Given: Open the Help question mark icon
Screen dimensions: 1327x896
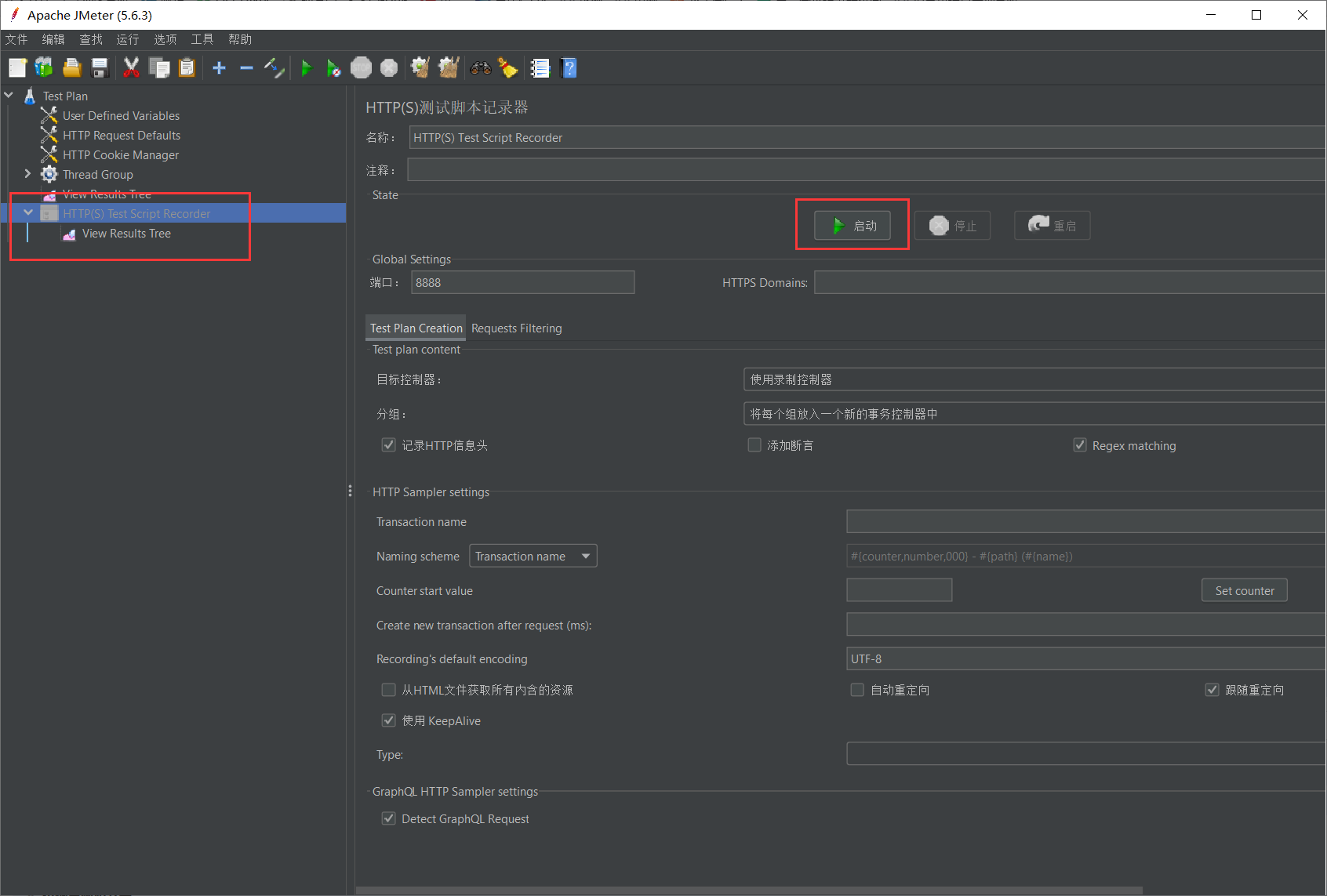Looking at the screenshot, I should click(569, 68).
